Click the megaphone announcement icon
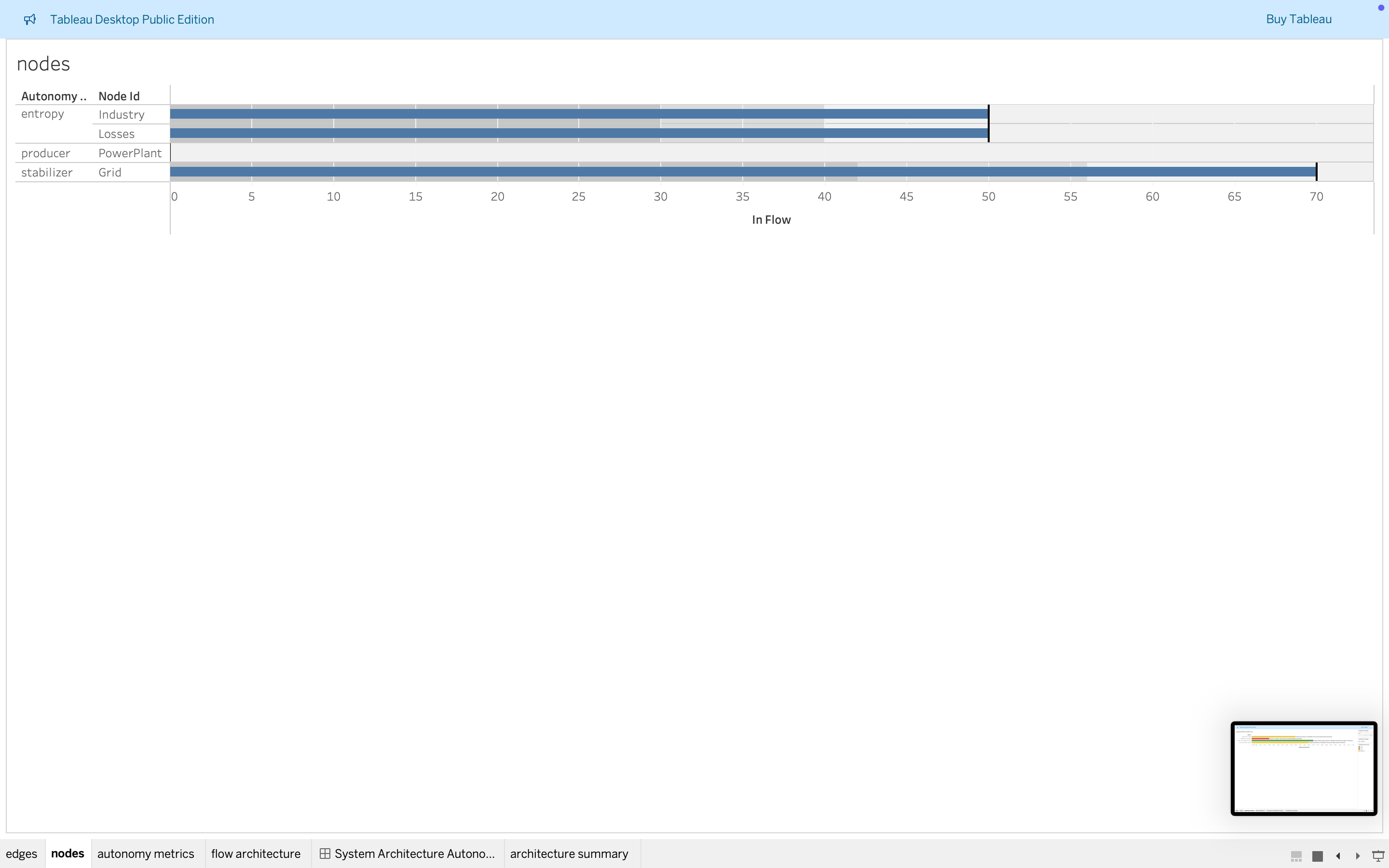Screen dimensions: 1389x868 30,19
